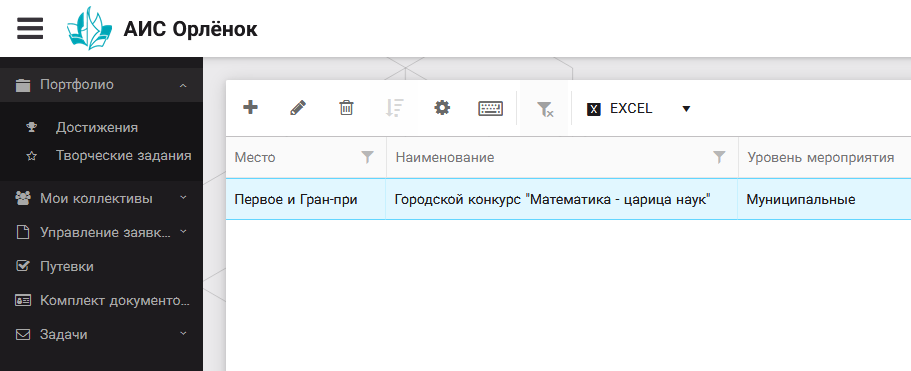Delete record with the trash icon

[x=346, y=108]
